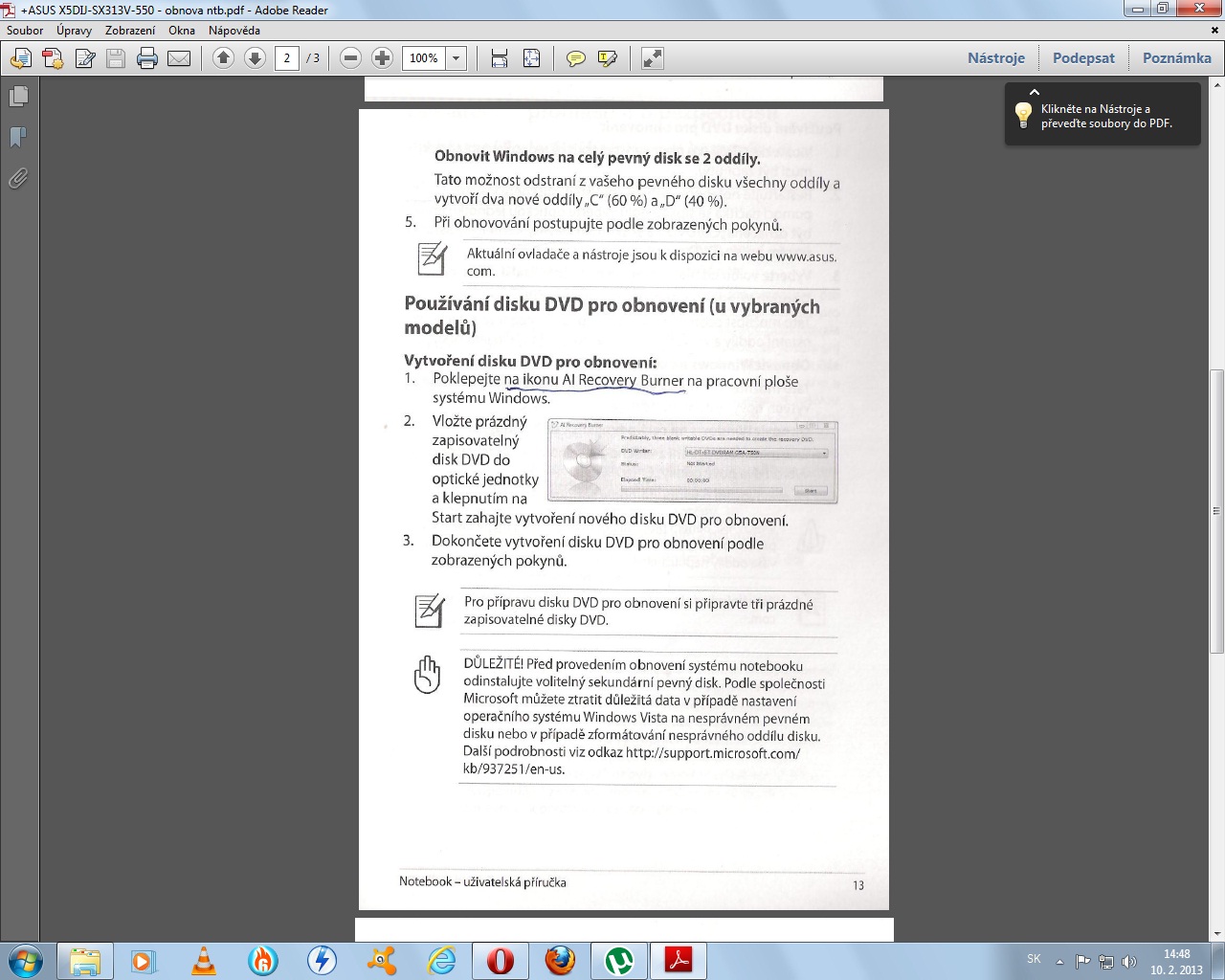Open avast antivirus from taskbar
This screenshot has width=1225, height=980.
[x=382, y=960]
